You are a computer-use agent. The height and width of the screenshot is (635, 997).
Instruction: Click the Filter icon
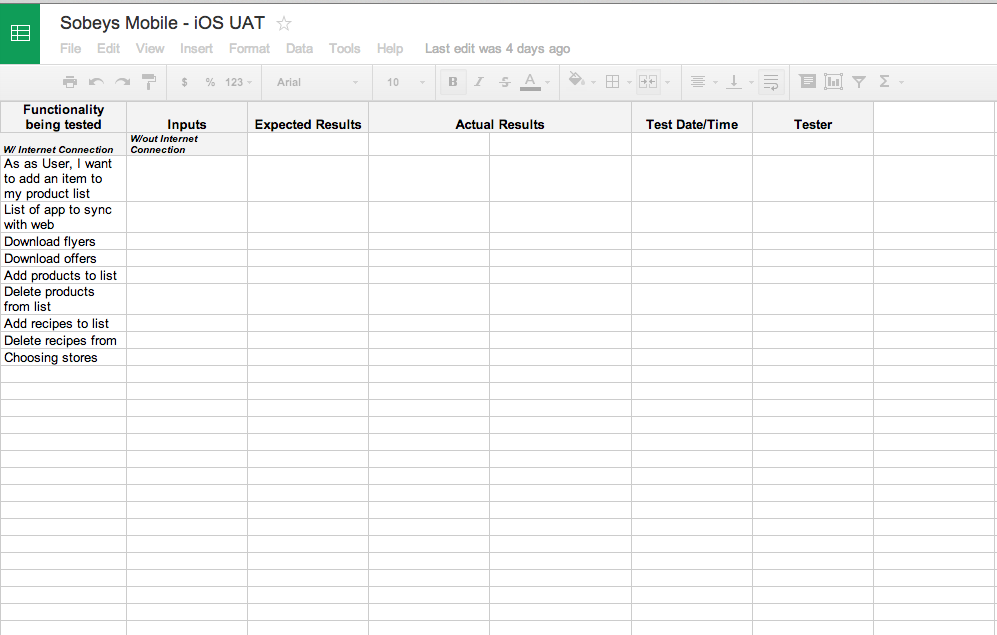tap(858, 82)
